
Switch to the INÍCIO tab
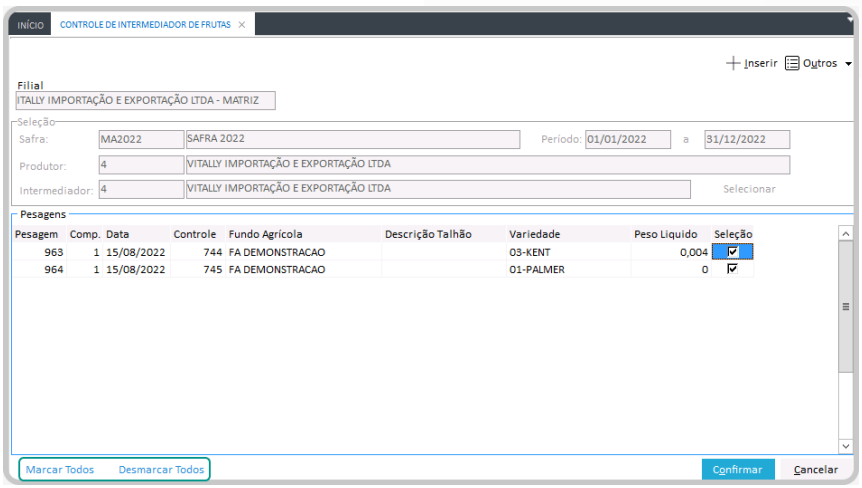pyautogui.click(x=30, y=25)
